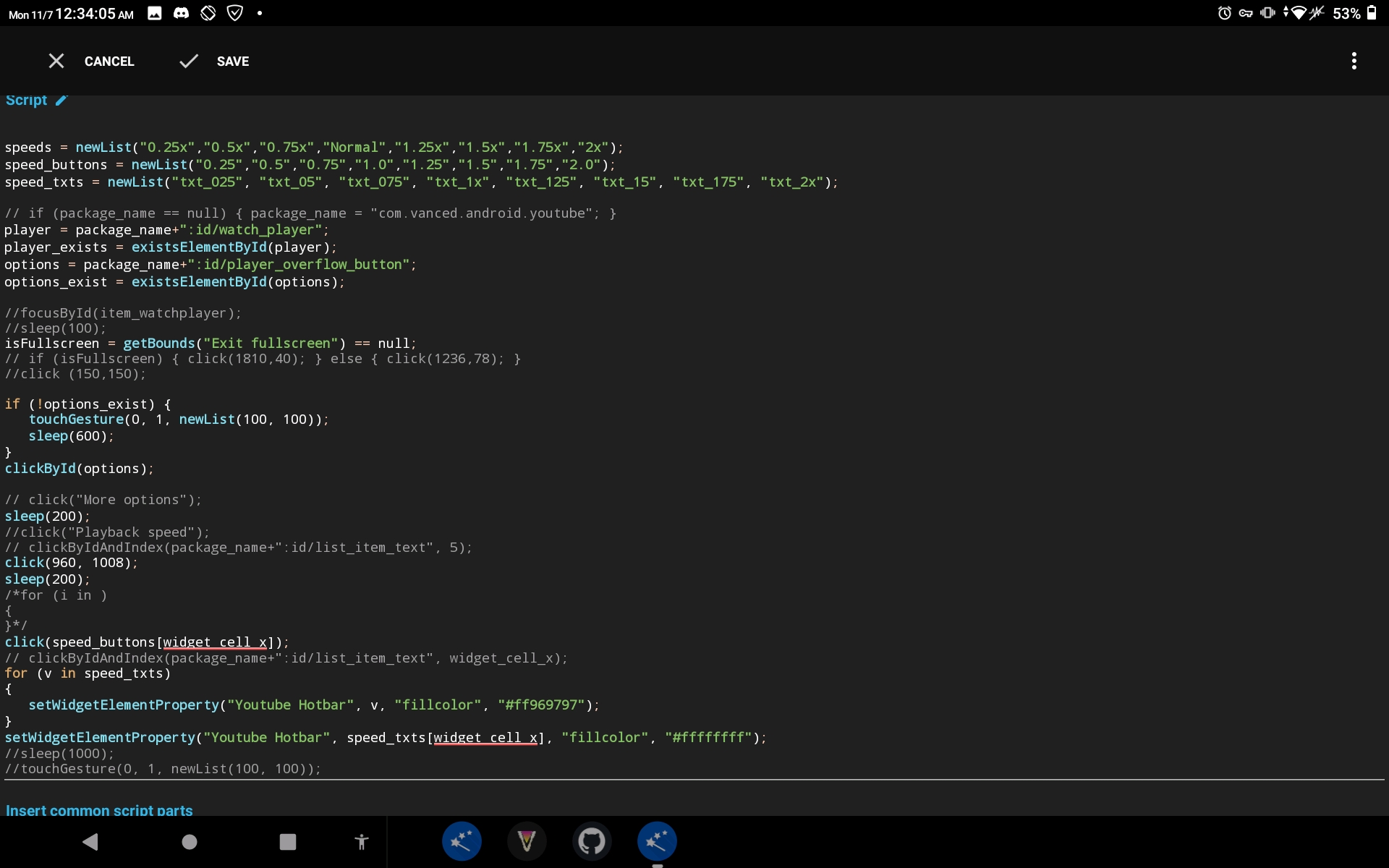
Task: Tap the Discord notification icon
Action: click(181, 12)
